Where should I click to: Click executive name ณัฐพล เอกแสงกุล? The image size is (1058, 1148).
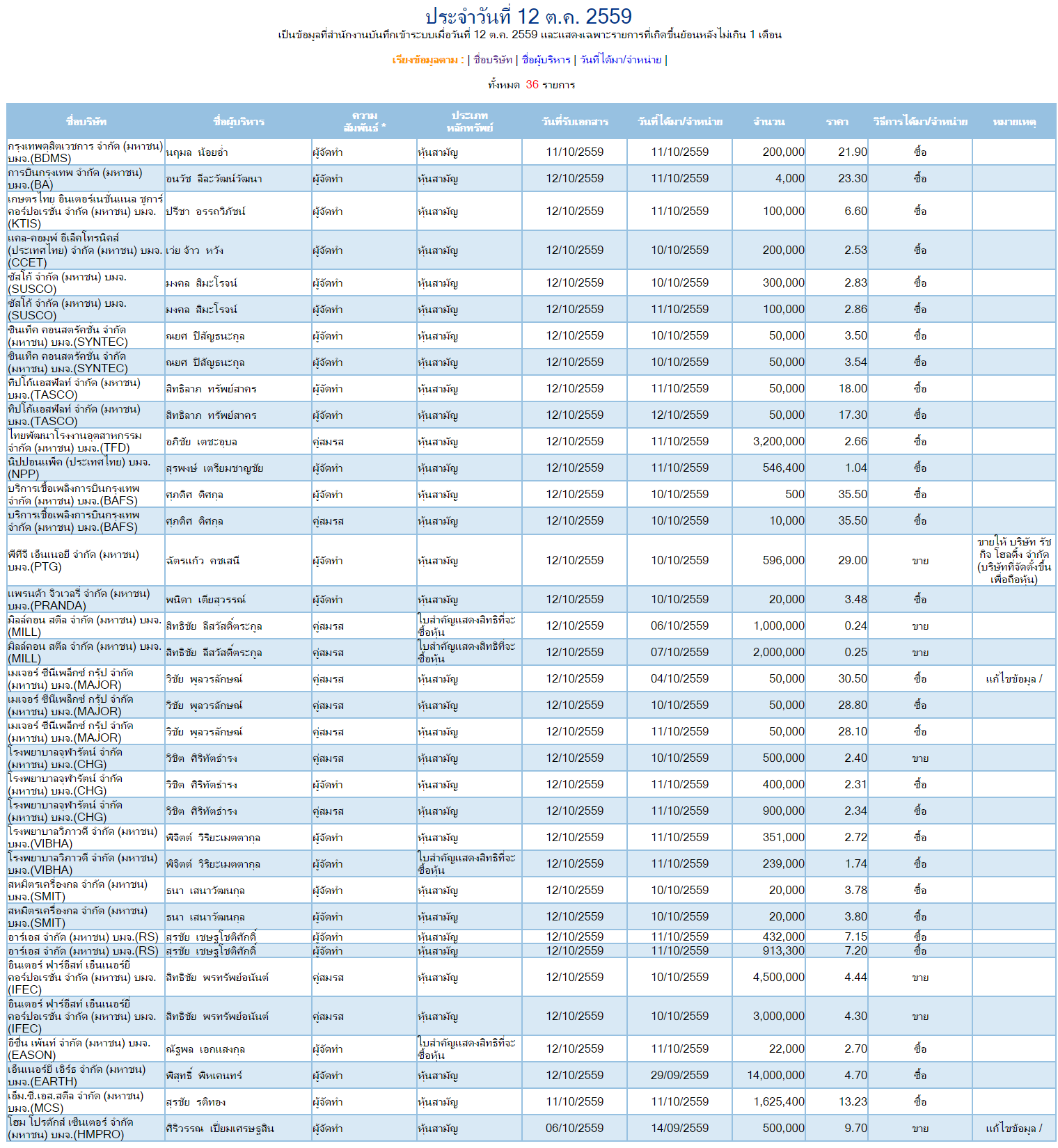(205, 1049)
